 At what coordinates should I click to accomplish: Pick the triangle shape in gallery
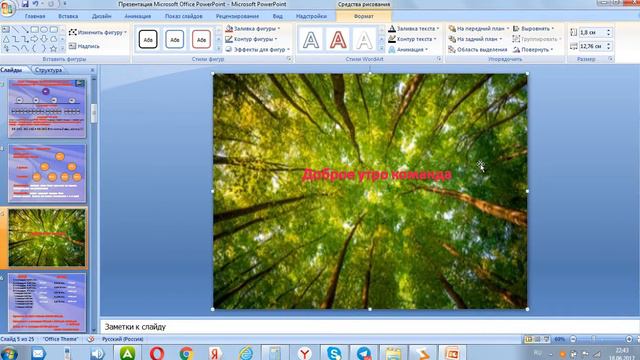point(6,39)
